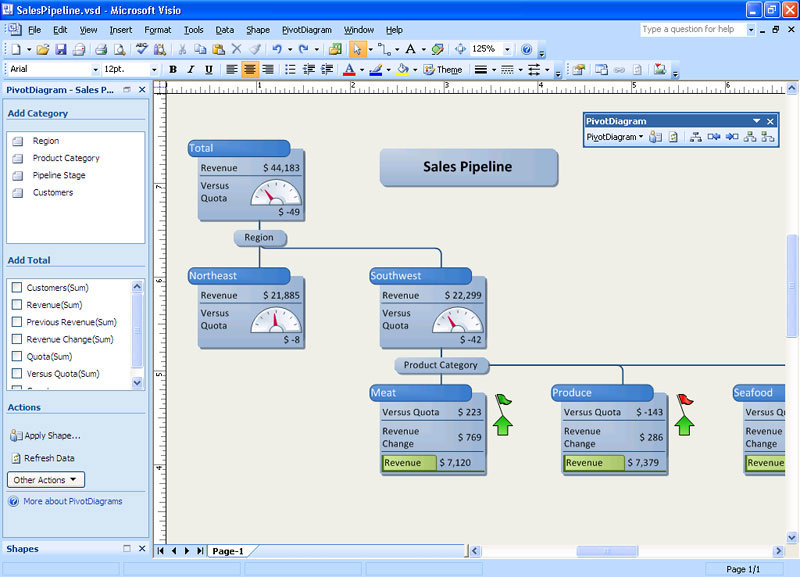Viewport: 800px width, 577px height.
Task: Toggle Bold text formatting
Action: [x=173, y=70]
